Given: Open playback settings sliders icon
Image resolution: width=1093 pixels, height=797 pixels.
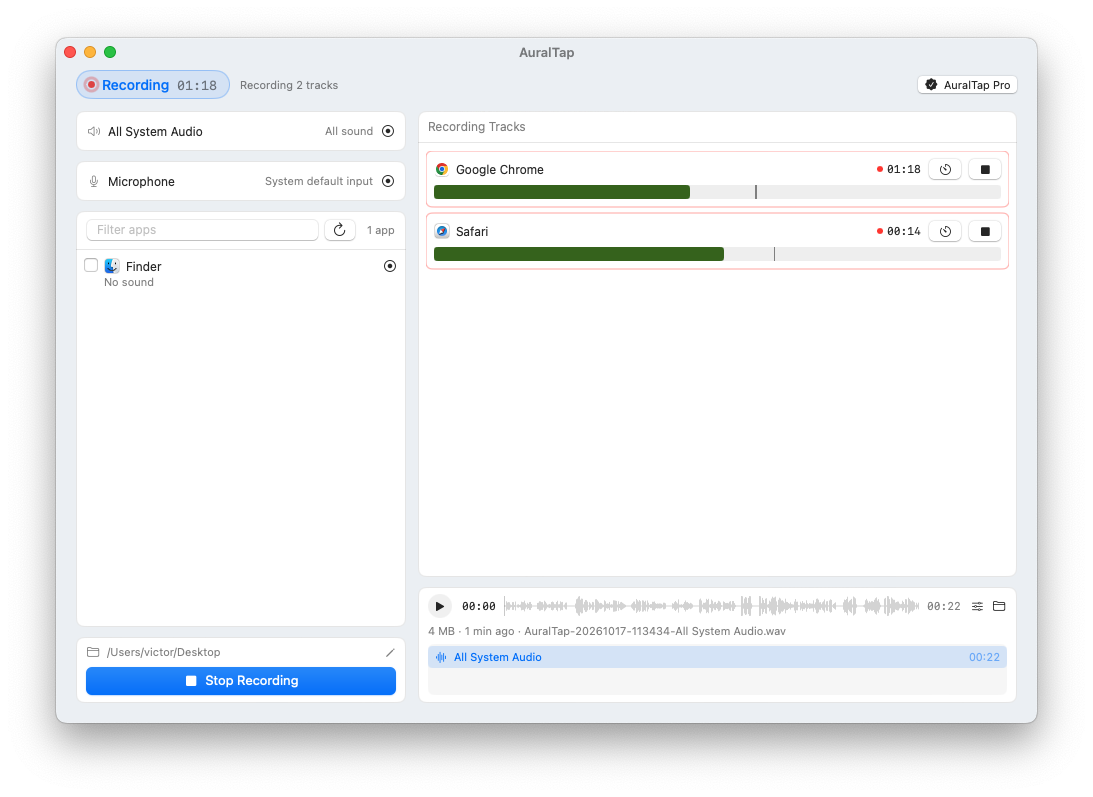Looking at the screenshot, I should (977, 607).
